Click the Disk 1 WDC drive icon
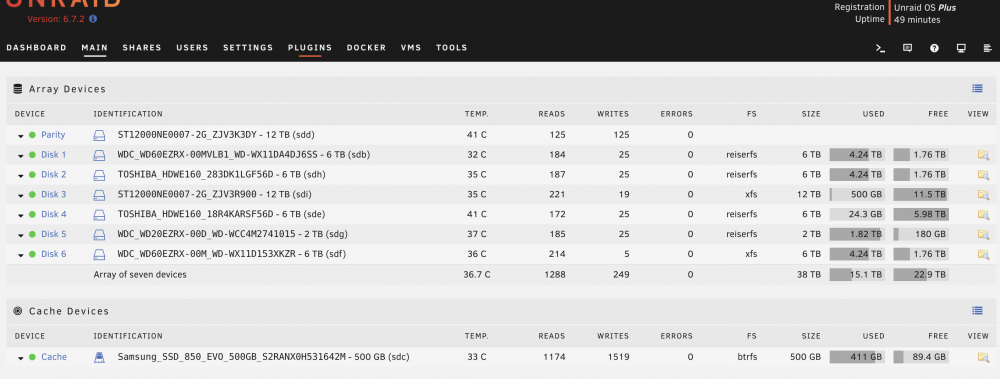The image size is (1000, 379). [x=99, y=155]
